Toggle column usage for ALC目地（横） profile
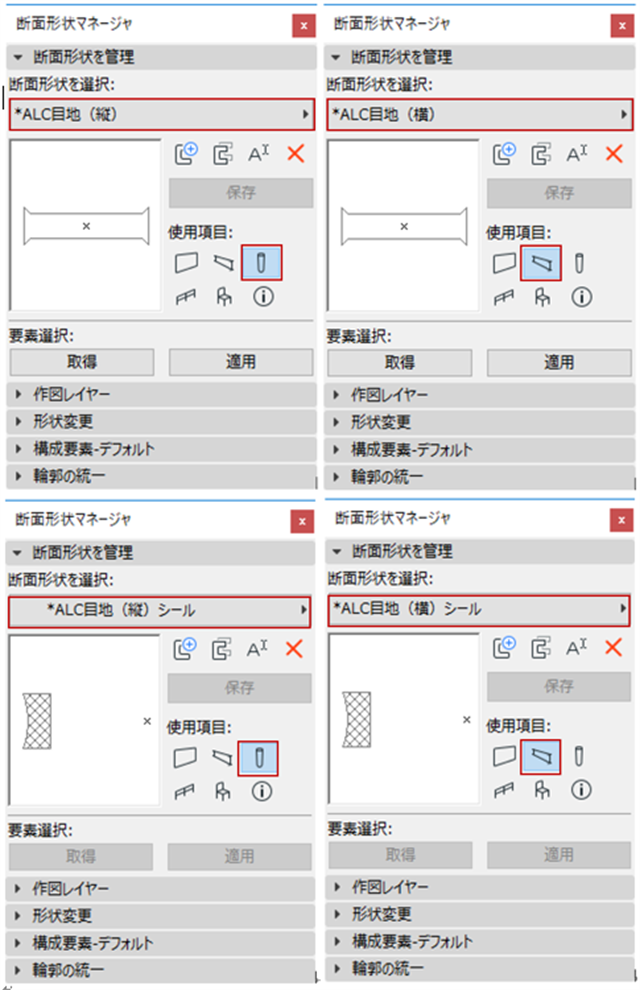 tap(579, 264)
